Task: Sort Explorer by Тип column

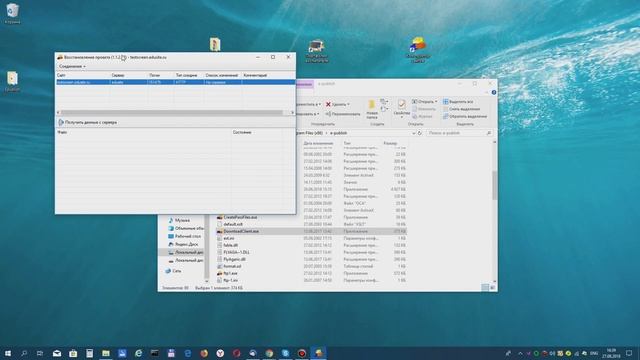Action: [x=347, y=144]
